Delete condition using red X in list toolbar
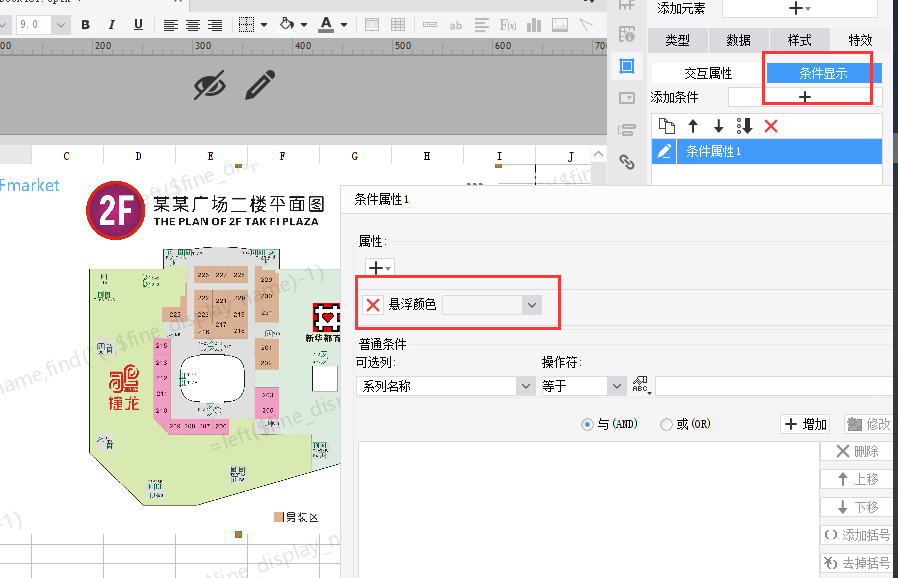This screenshot has height=578, width=898. 771,126
